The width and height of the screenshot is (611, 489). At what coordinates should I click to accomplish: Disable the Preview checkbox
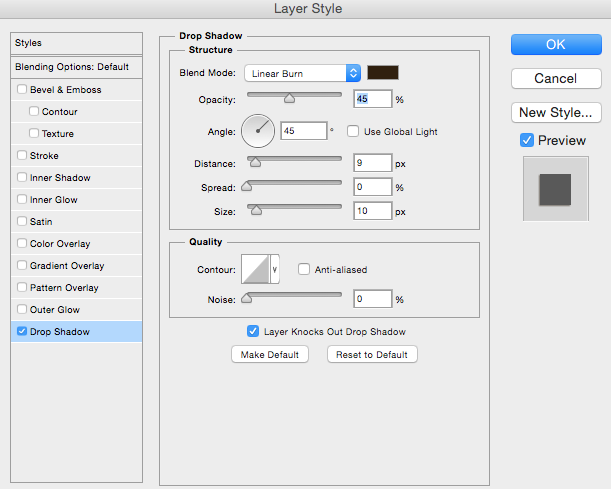[527, 140]
